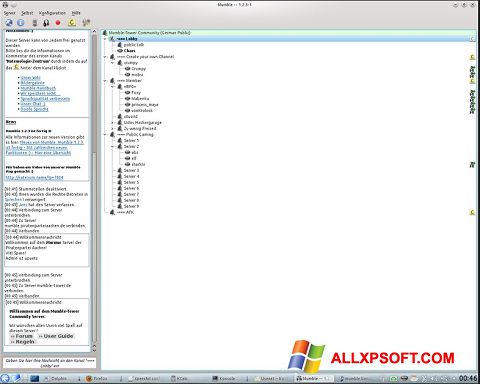Collapse the Create your own Channel branch

click(105, 57)
